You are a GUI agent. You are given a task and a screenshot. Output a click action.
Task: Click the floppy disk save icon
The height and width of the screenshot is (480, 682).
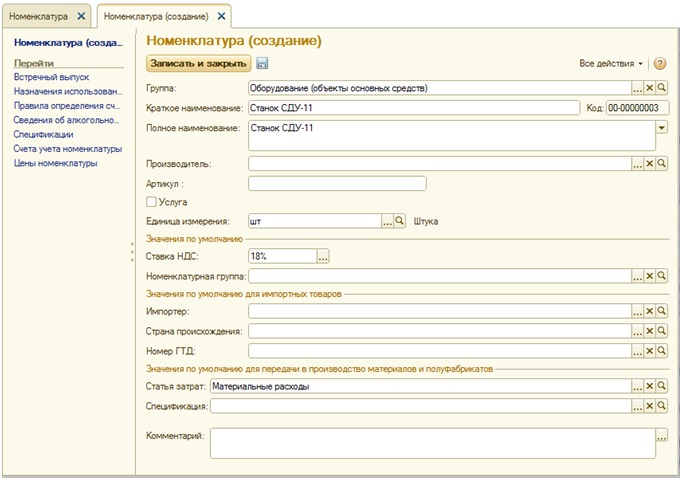coord(262,64)
